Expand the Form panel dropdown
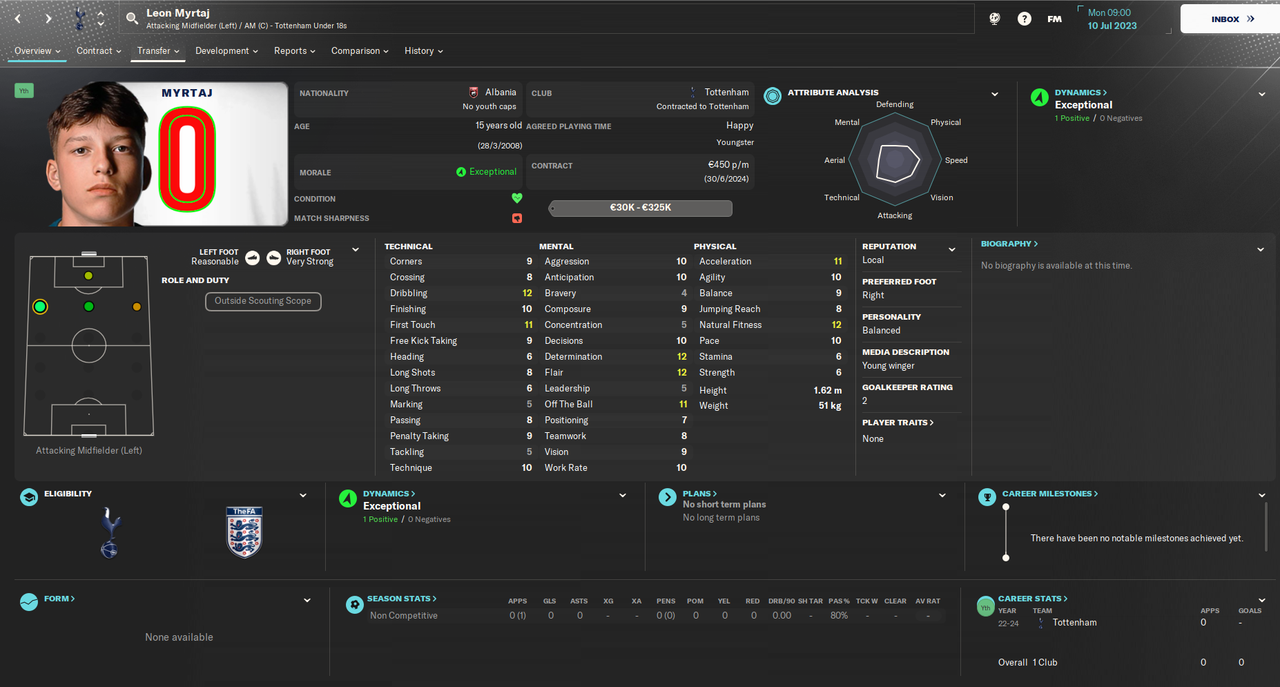This screenshot has height=687, width=1280. [x=307, y=600]
